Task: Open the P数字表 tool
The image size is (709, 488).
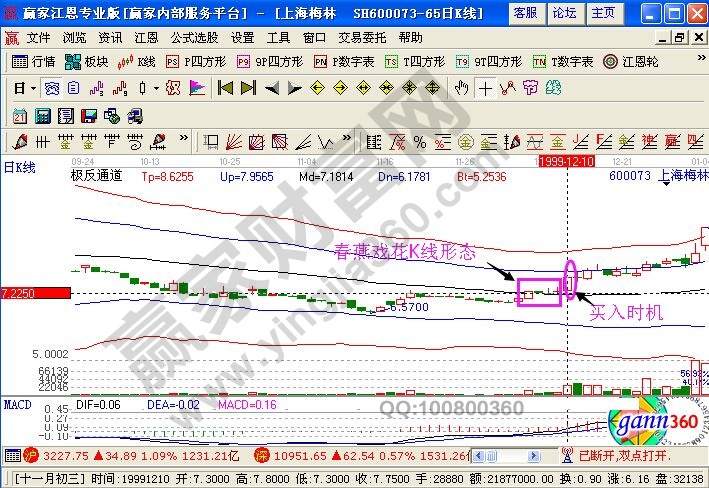Action: click(x=344, y=62)
